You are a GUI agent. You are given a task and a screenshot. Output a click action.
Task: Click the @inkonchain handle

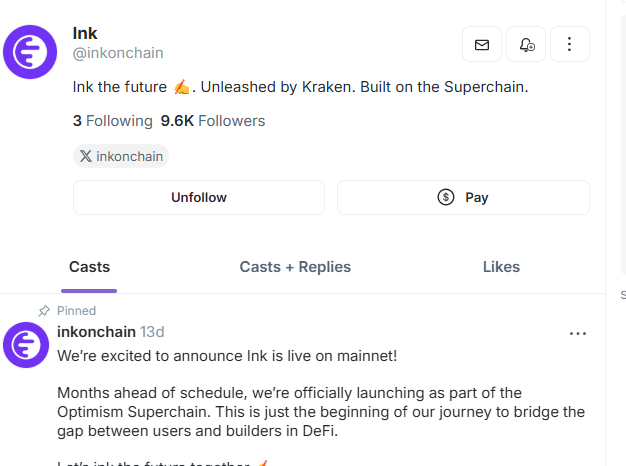click(118, 53)
